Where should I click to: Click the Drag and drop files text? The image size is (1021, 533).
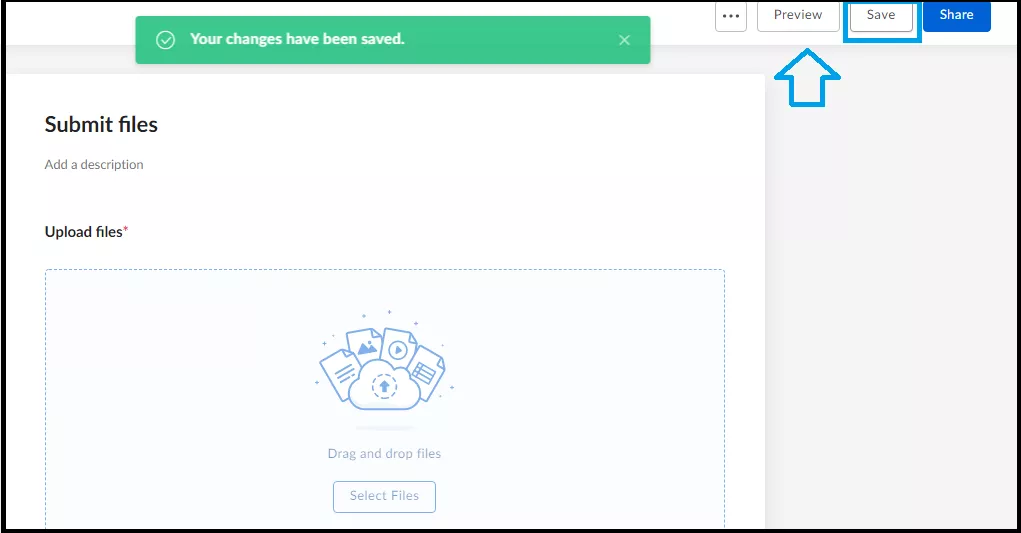coord(384,454)
